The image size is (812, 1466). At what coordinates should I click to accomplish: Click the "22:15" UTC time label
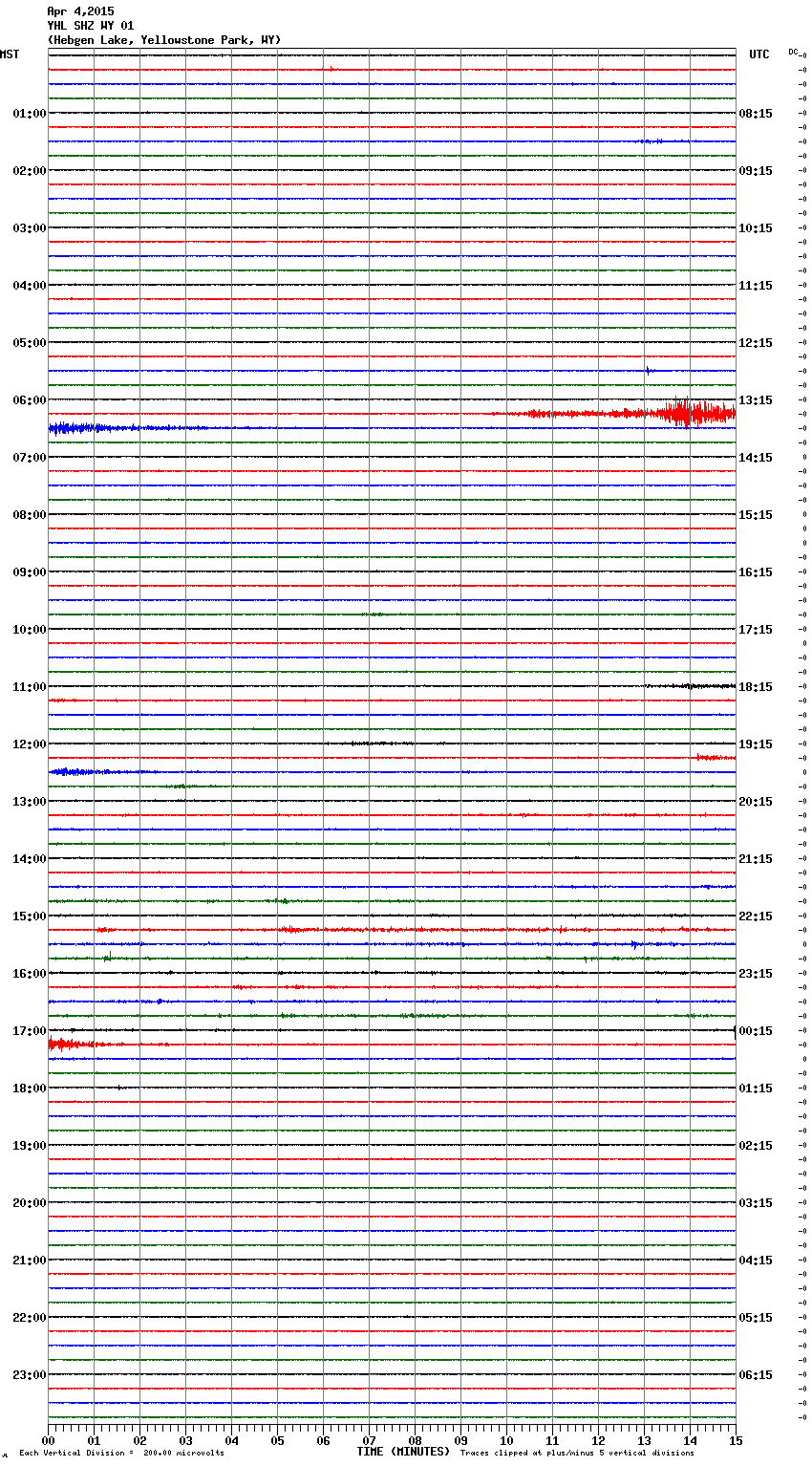(756, 916)
